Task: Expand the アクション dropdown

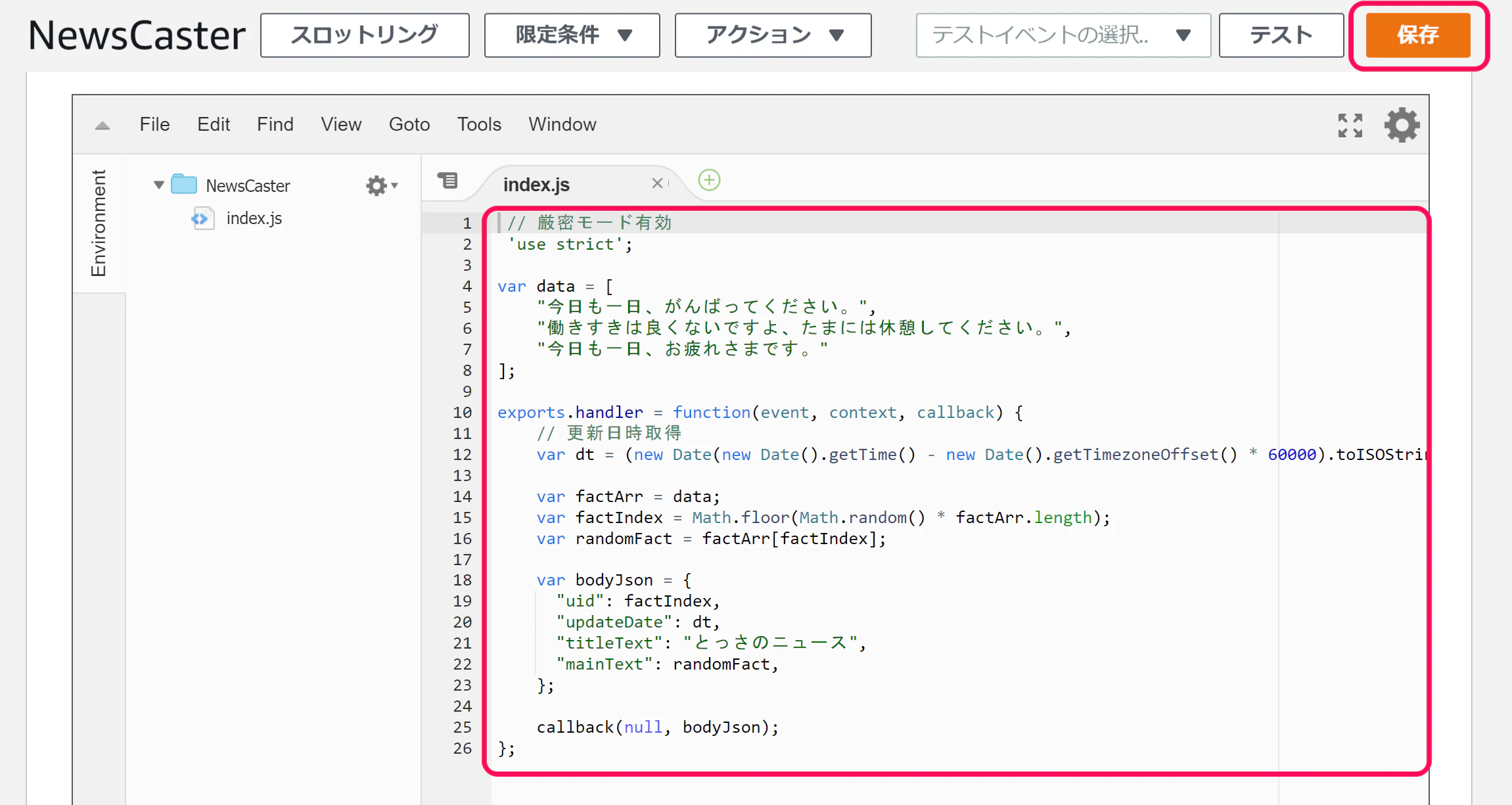Action: point(773,35)
